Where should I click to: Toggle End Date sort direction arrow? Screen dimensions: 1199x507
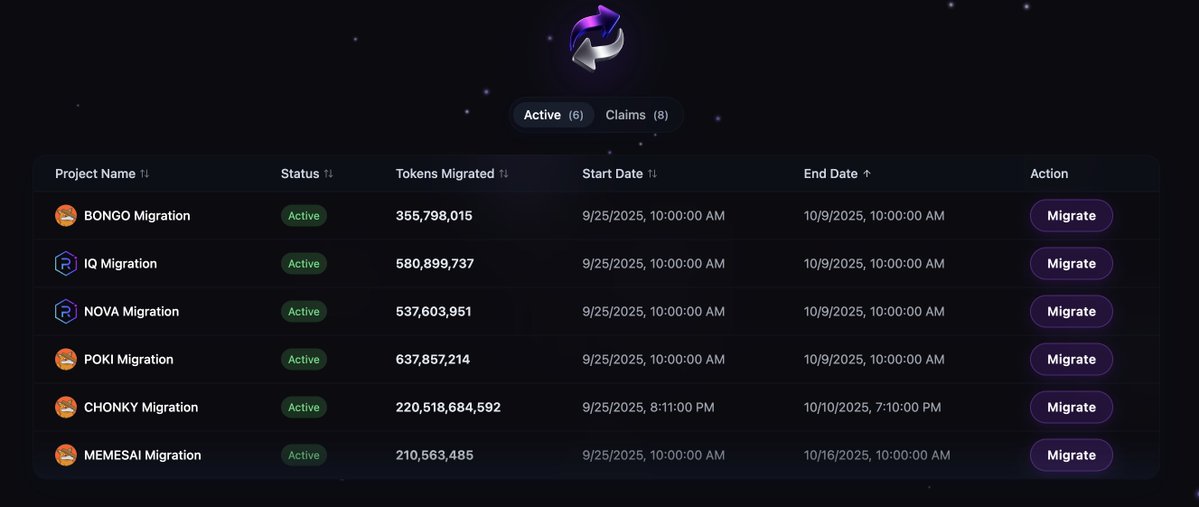pyautogui.click(x=867, y=174)
